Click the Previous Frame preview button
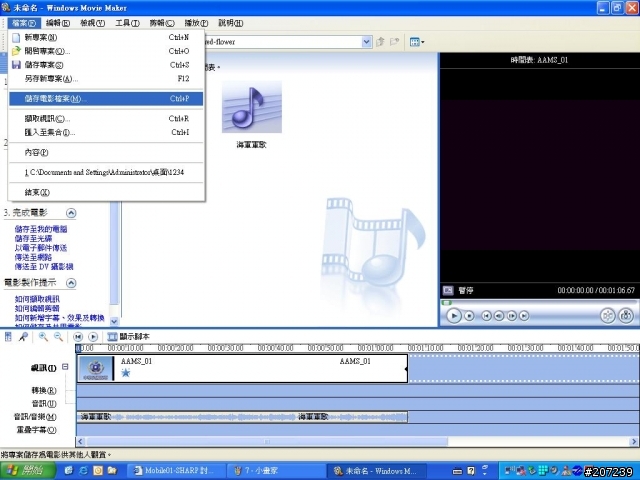 coord(499,316)
